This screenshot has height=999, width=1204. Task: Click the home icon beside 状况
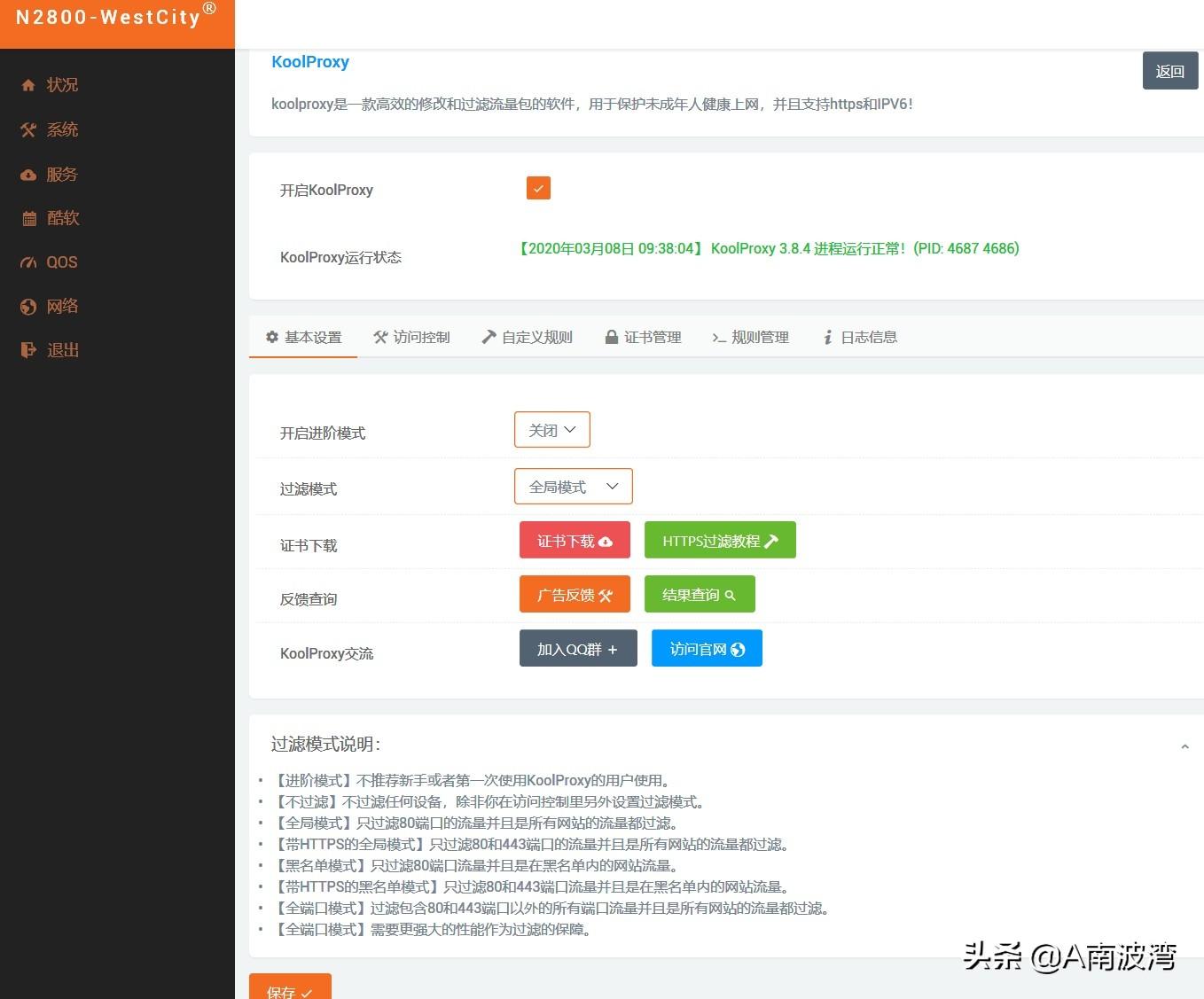pyautogui.click(x=28, y=85)
